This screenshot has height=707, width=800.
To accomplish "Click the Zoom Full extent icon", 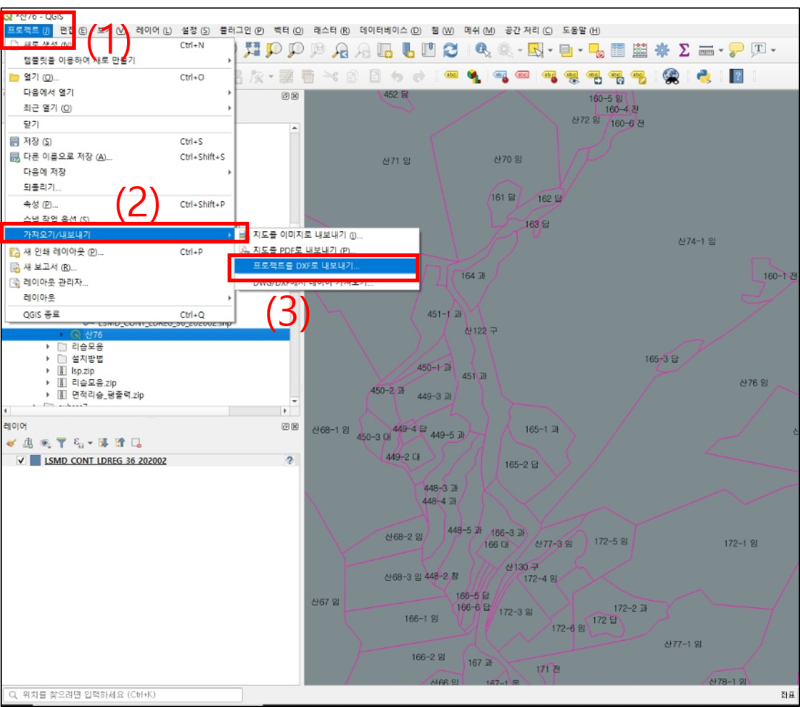I will (x=252, y=49).
